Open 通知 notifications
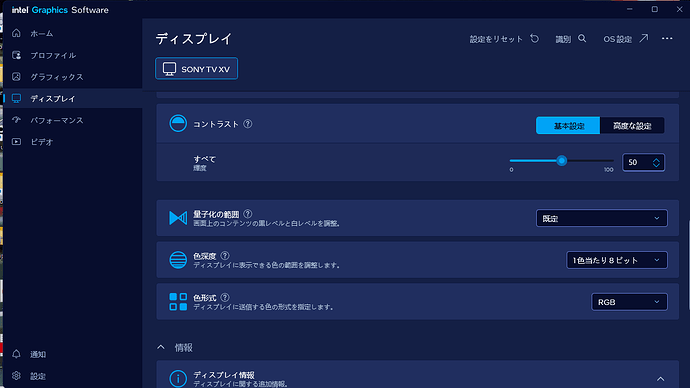 coord(38,354)
